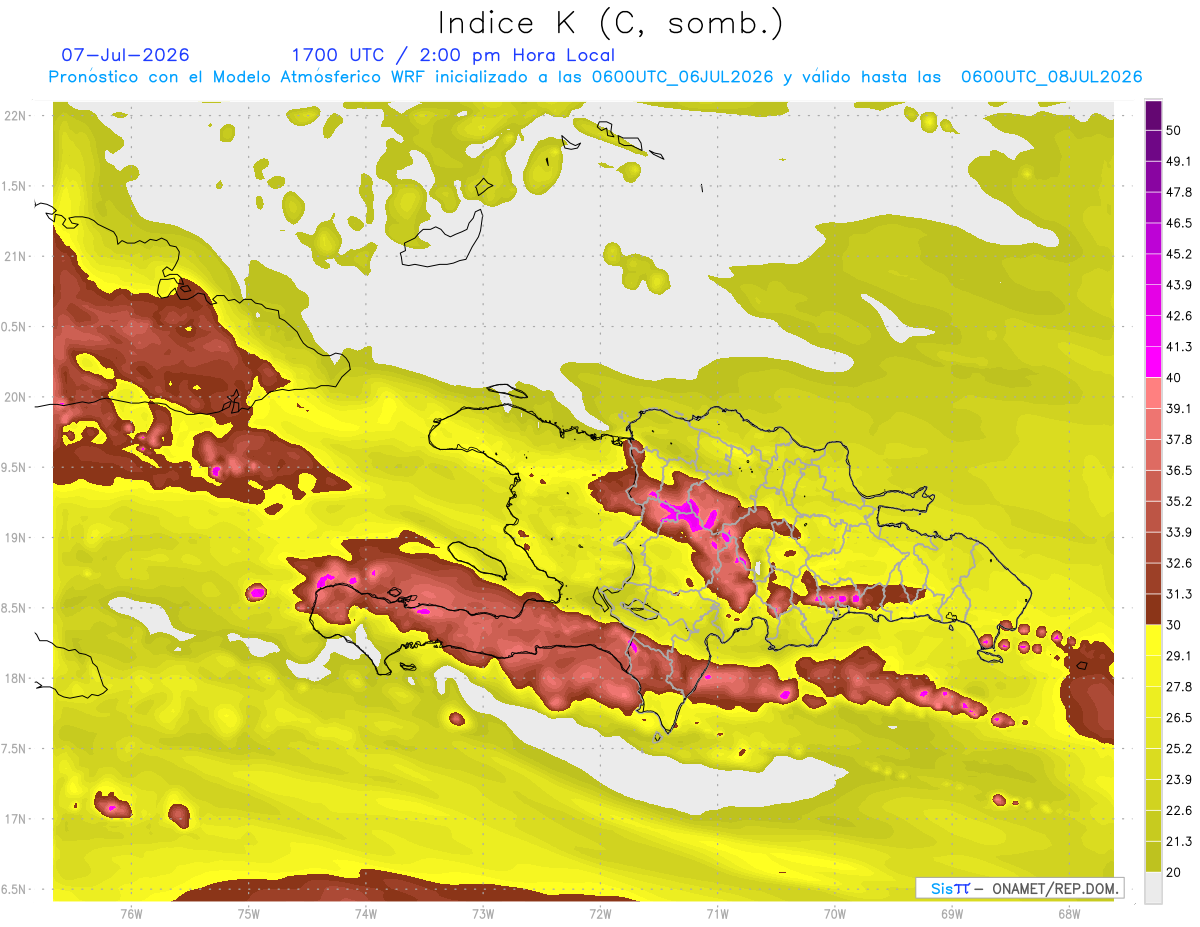Click the 'Indice K (C, somb.)' title
Image resolution: width=1200 pixels, height=927 pixels.
pos(611,23)
